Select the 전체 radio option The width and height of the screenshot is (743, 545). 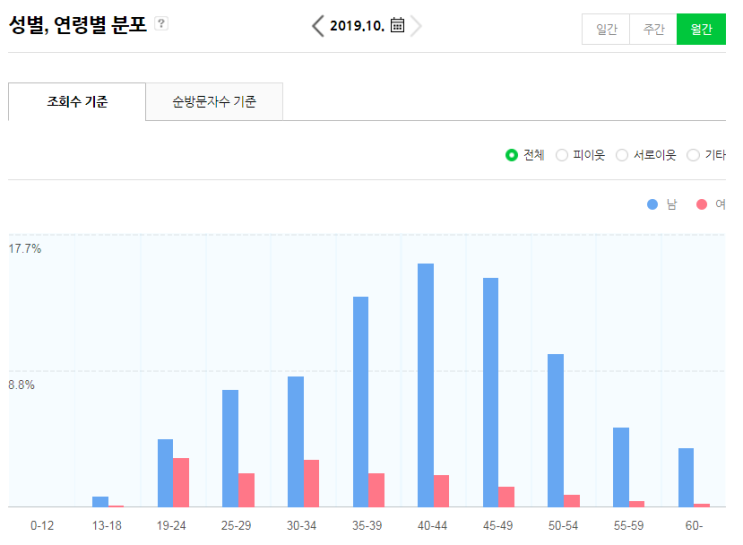point(511,155)
